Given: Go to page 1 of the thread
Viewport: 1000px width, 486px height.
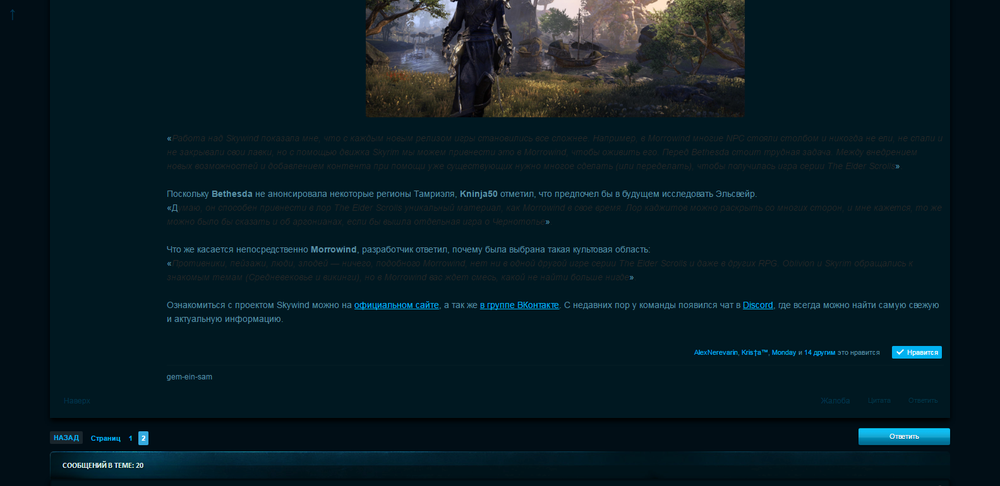Looking at the screenshot, I should (x=131, y=439).
